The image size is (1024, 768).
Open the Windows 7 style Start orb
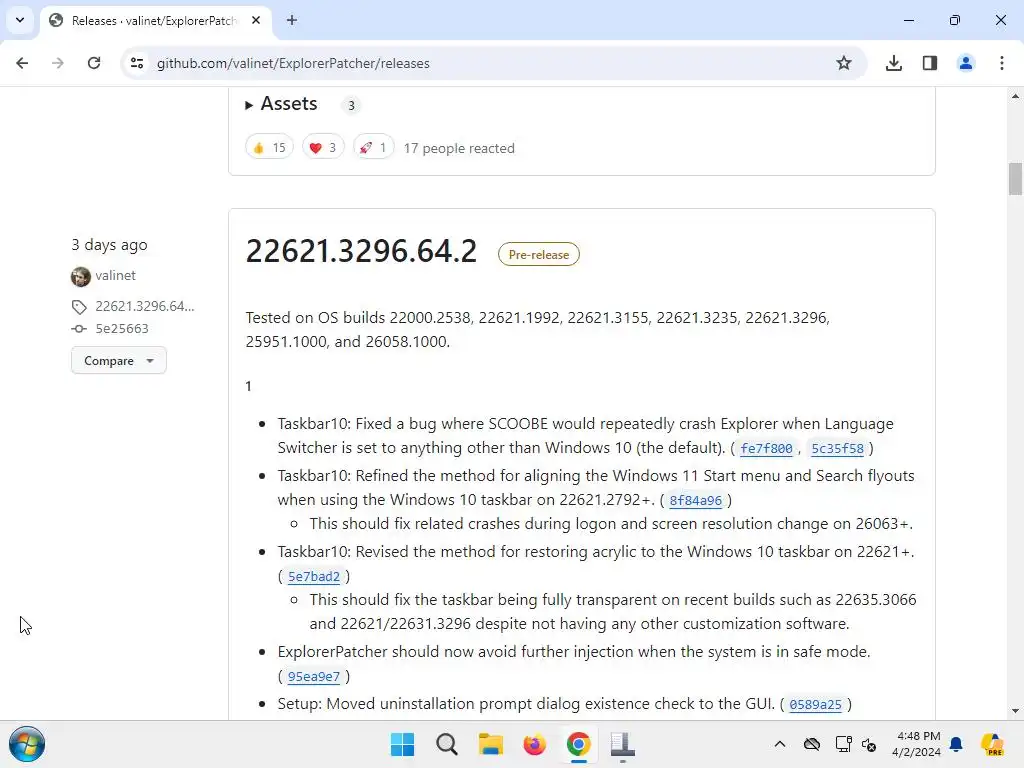click(27, 744)
